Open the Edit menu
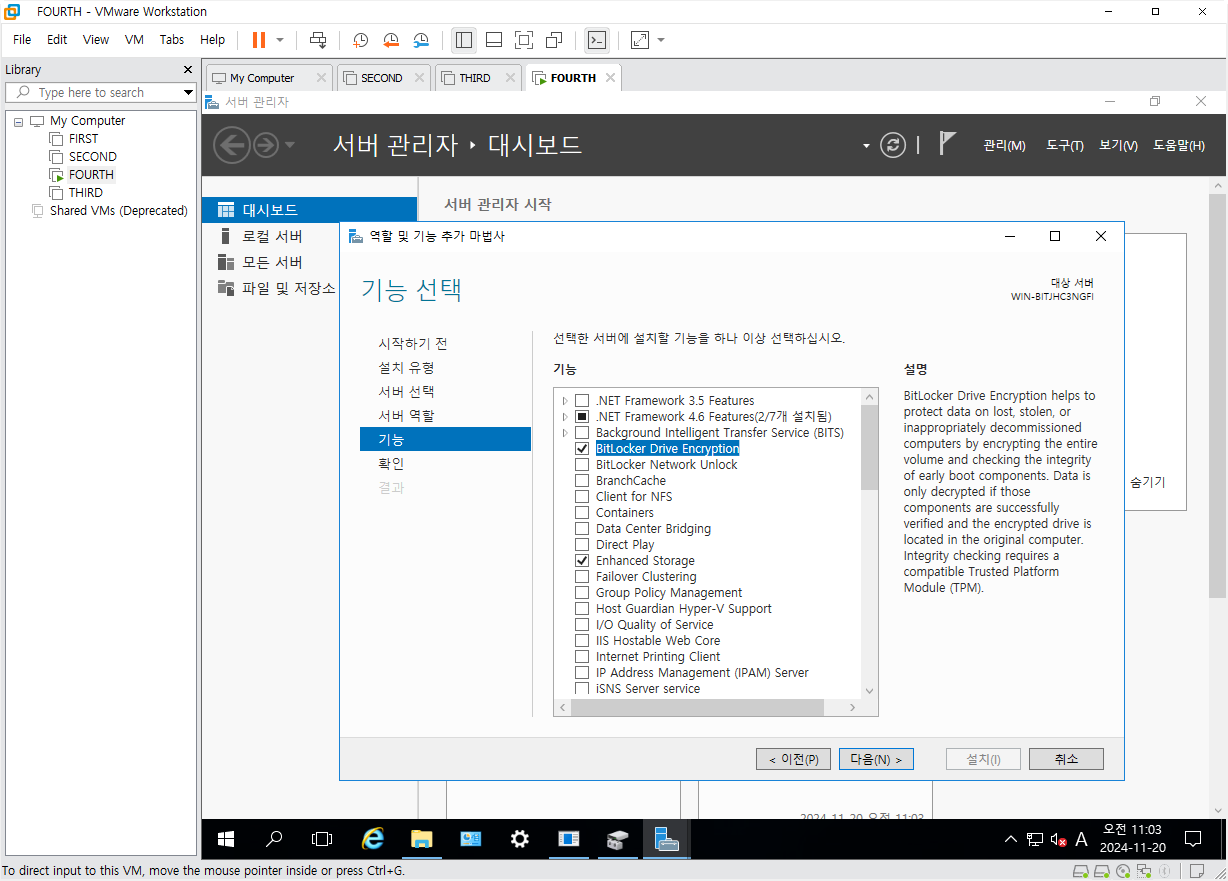This screenshot has width=1228, height=881. [57, 40]
